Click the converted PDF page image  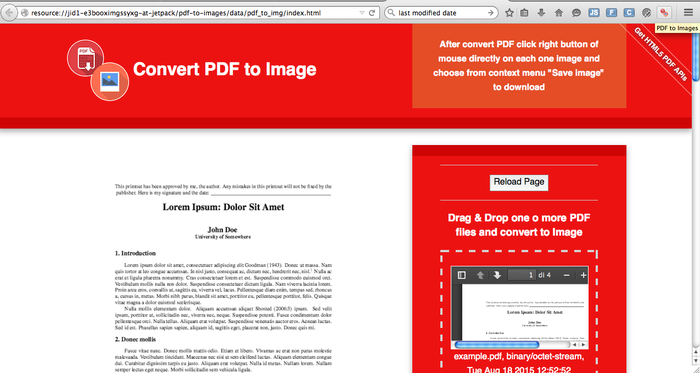[223, 277]
